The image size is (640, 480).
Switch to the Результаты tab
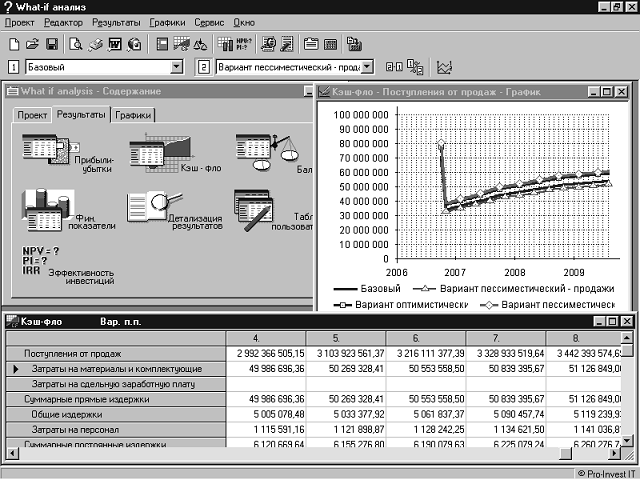coord(81,115)
